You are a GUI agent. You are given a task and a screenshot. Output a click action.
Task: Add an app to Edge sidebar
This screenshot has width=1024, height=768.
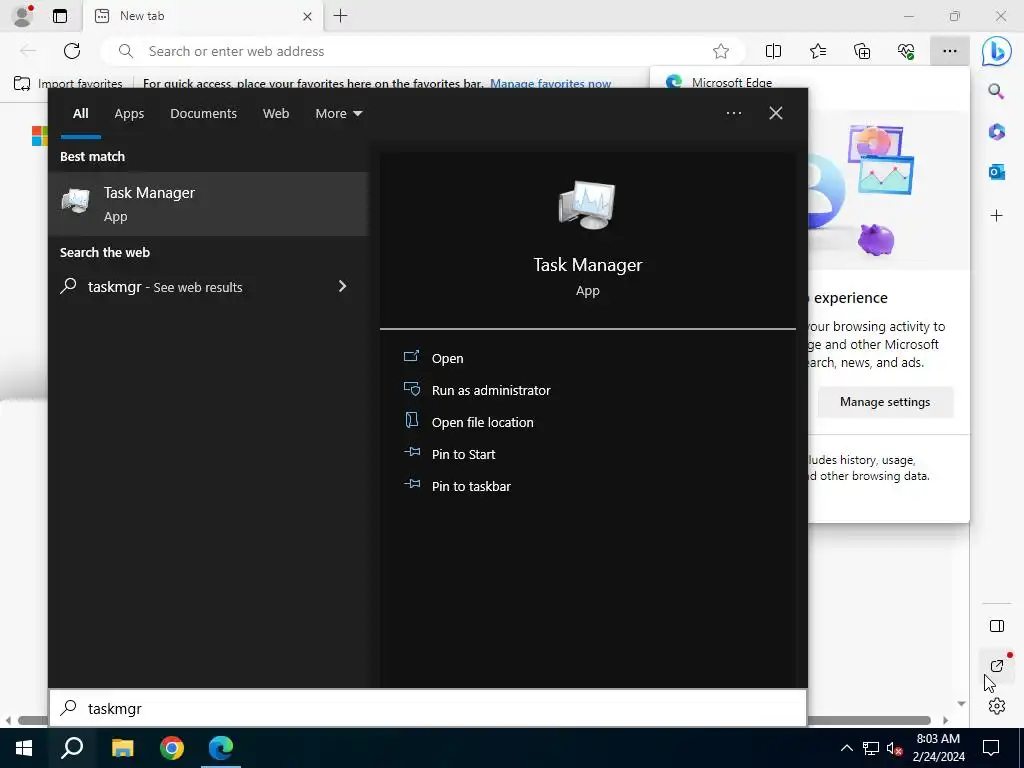[996, 216]
